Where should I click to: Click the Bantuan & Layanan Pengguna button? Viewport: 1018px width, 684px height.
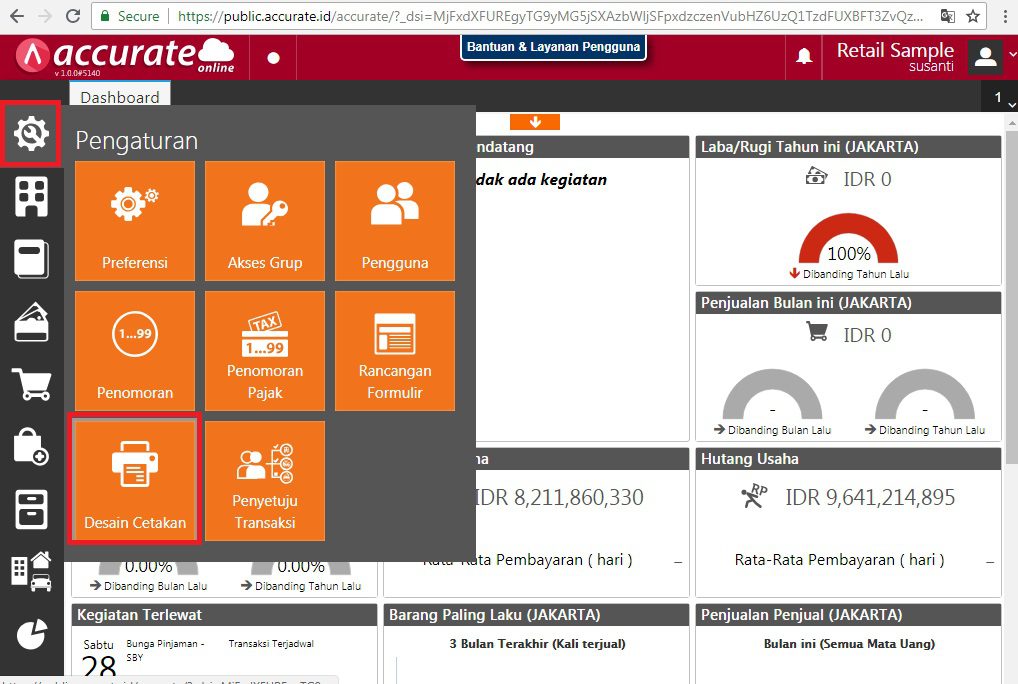pos(553,46)
